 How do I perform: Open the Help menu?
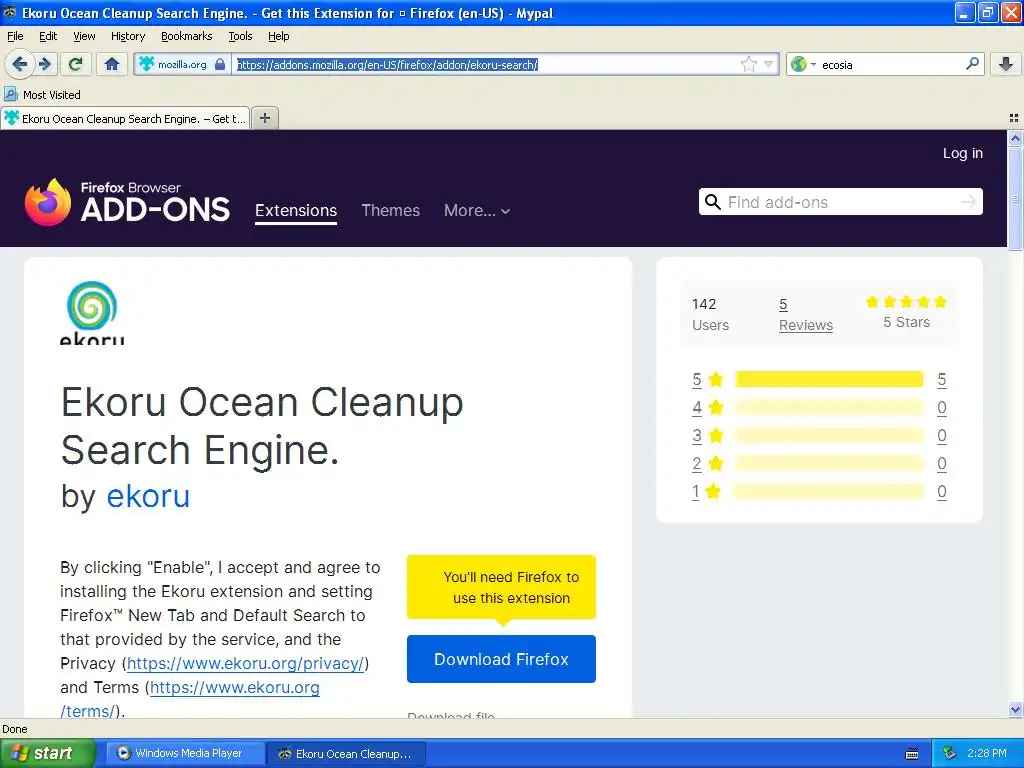[x=279, y=36]
